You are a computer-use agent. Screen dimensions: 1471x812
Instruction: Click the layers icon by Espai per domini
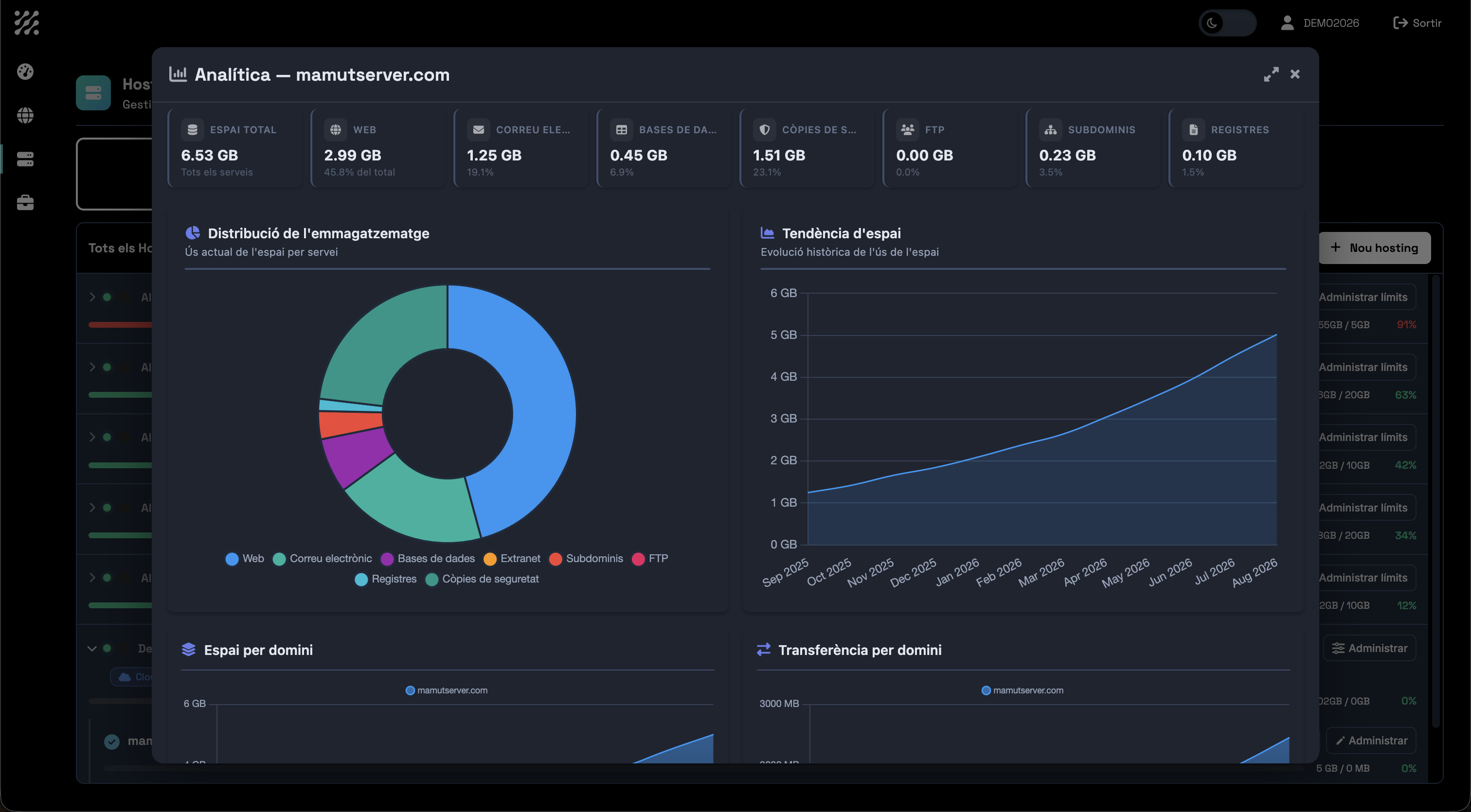click(188, 650)
